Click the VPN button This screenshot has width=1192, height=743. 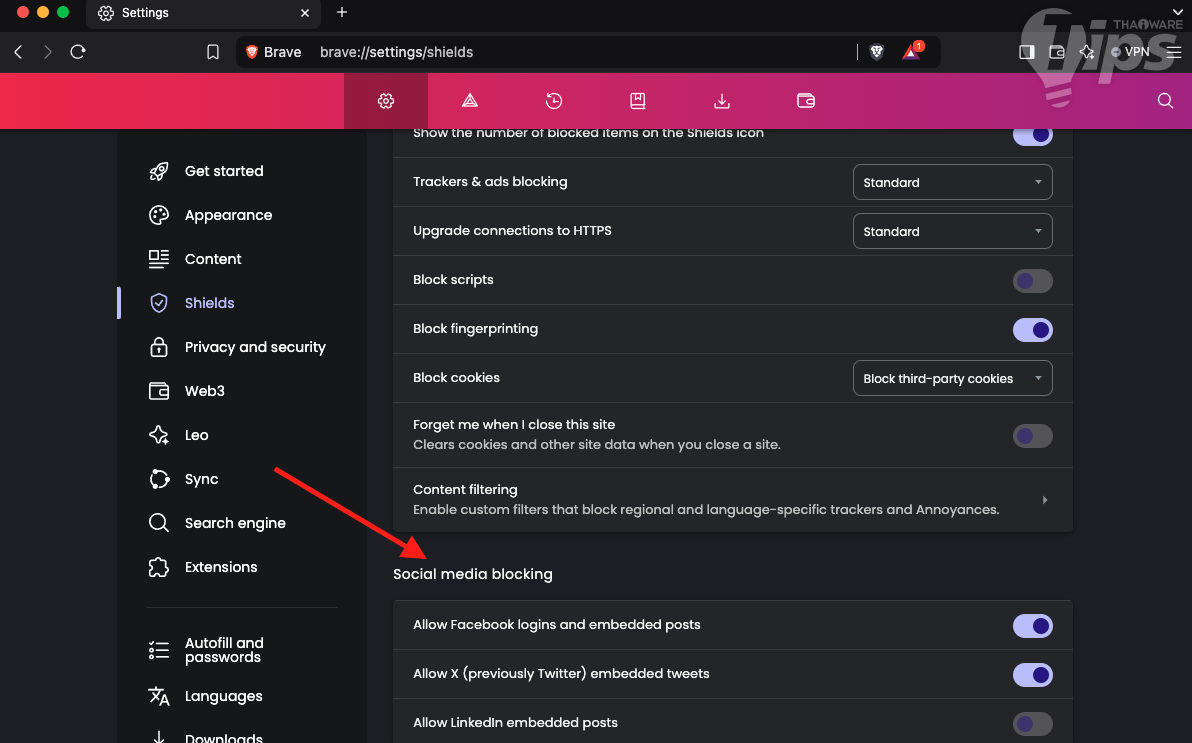click(x=1130, y=52)
